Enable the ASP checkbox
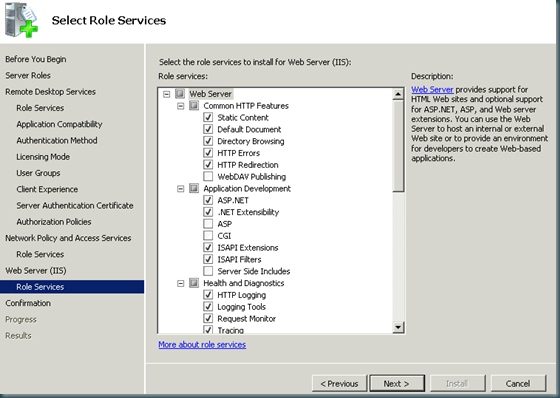This screenshot has width=560, height=398. pos(208,224)
